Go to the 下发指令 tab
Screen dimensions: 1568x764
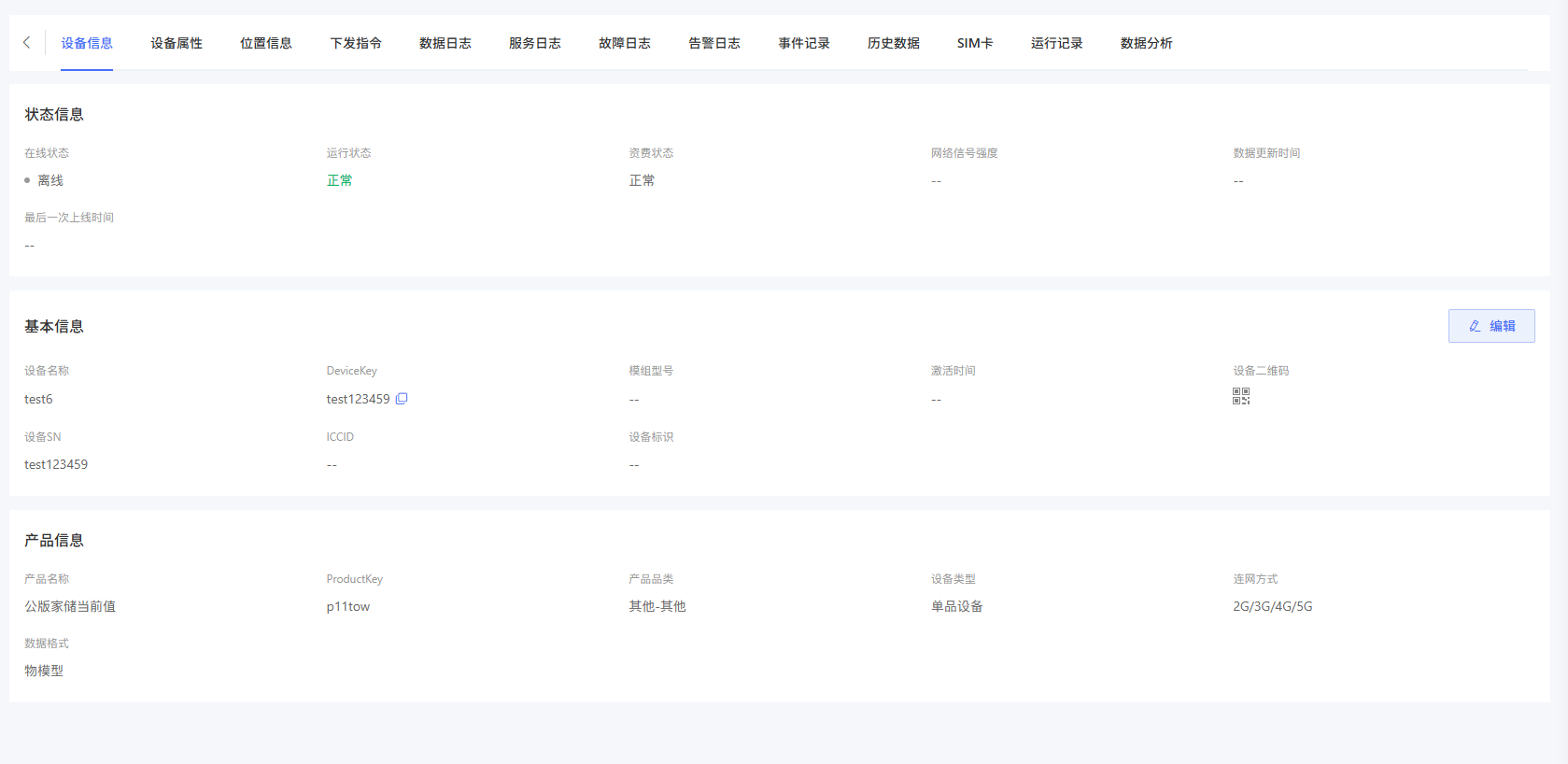tap(356, 43)
